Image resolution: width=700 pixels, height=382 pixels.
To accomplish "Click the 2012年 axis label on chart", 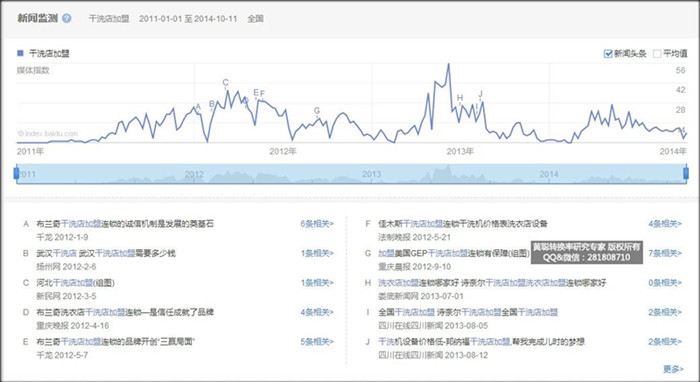I will pyautogui.click(x=283, y=152).
